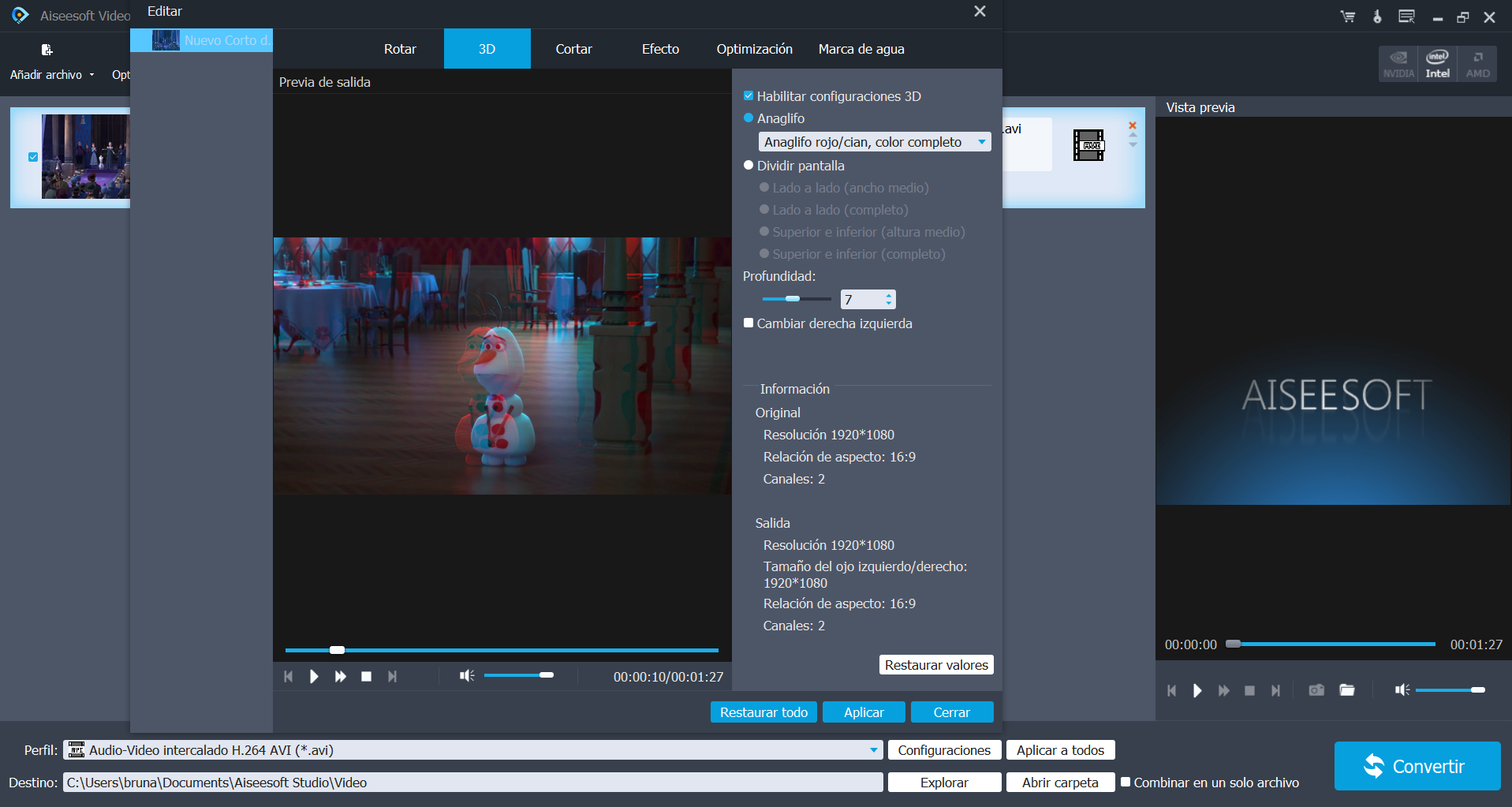Choose Lado a lado (ancho medio)

(x=763, y=188)
